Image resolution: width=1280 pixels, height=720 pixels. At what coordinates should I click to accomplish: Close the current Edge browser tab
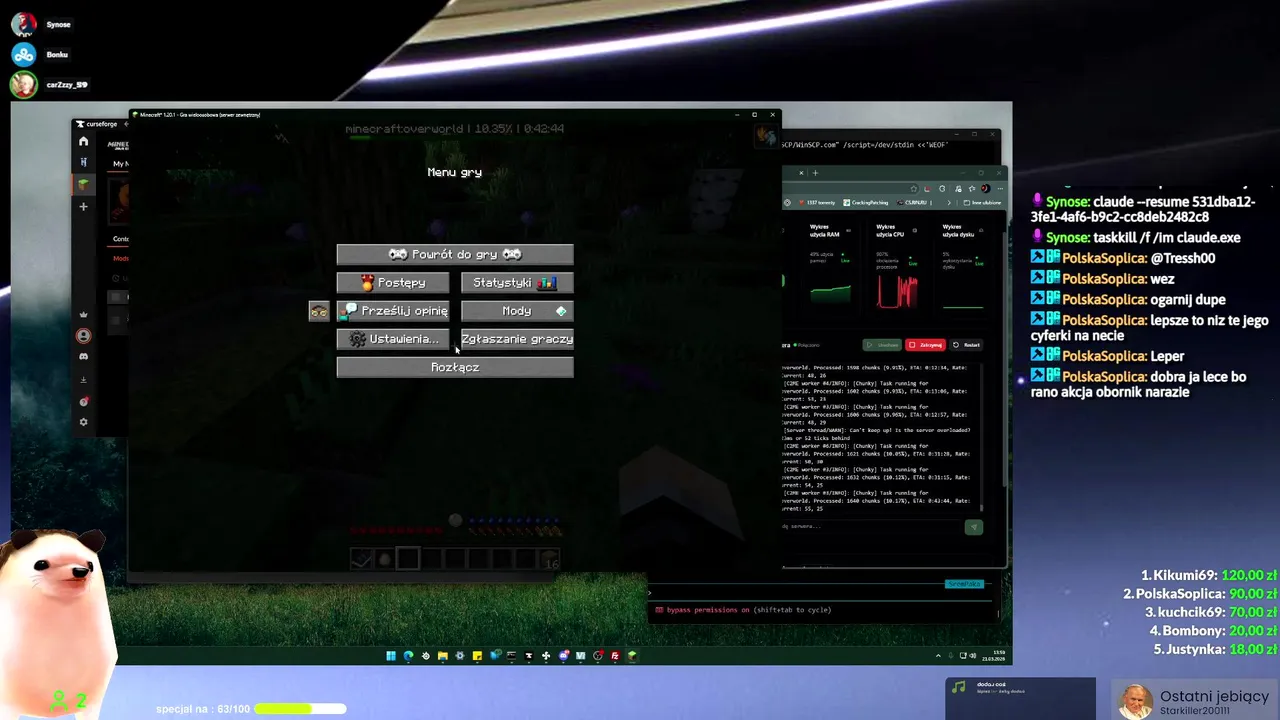[800, 173]
